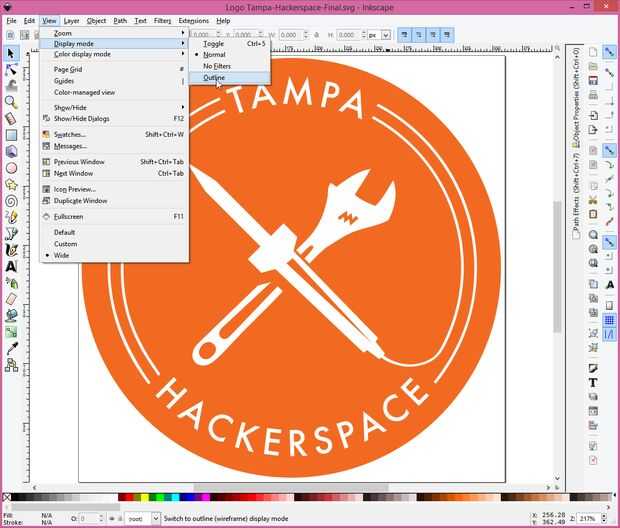Select the Star polygon tool

click(11, 184)
